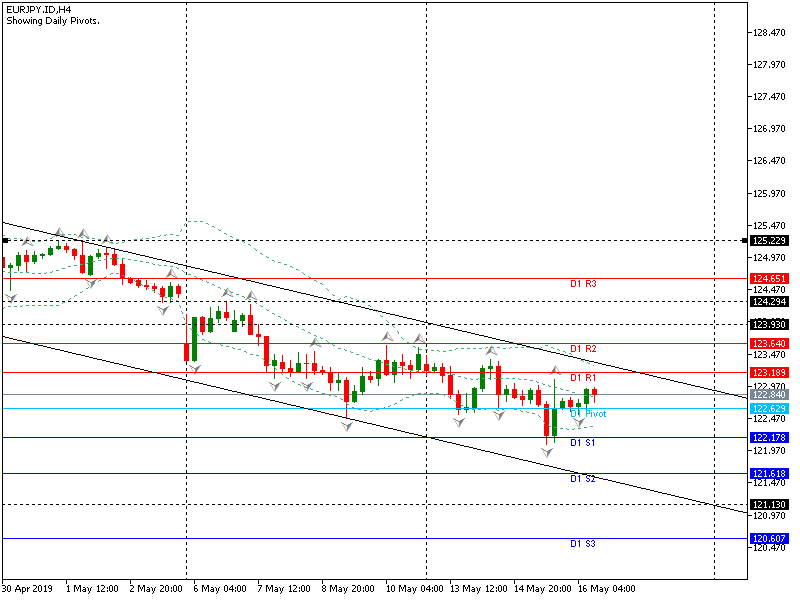Click the 120.607 blue price tag
Image resolution: width=800 pixels, height=600 pixels.
(x=769, y=538)
